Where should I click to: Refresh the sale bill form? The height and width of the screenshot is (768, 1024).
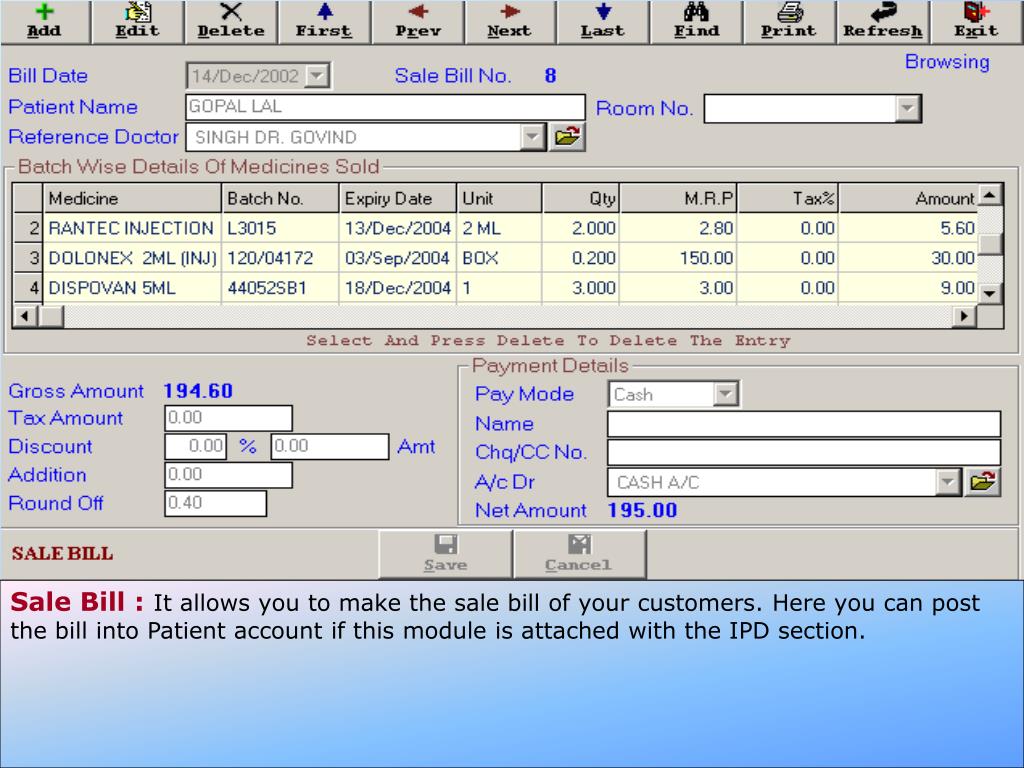[x=882, y=22]
